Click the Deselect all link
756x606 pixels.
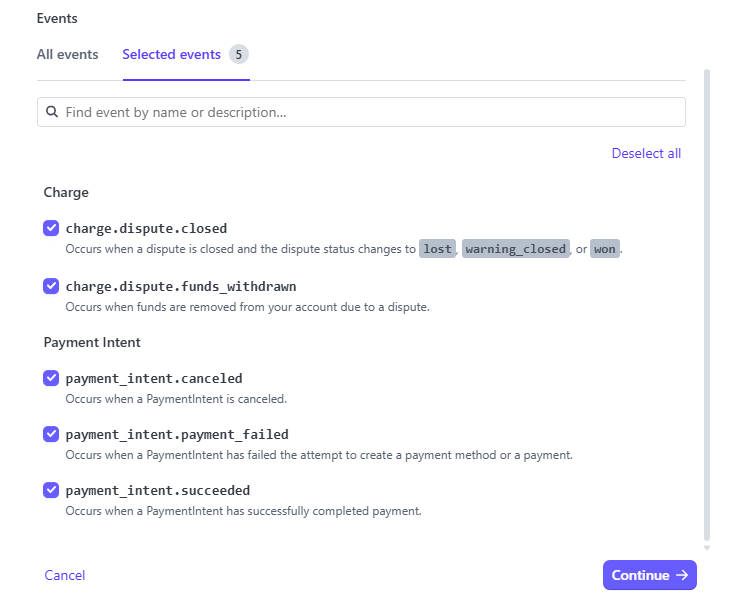point(646,153)
